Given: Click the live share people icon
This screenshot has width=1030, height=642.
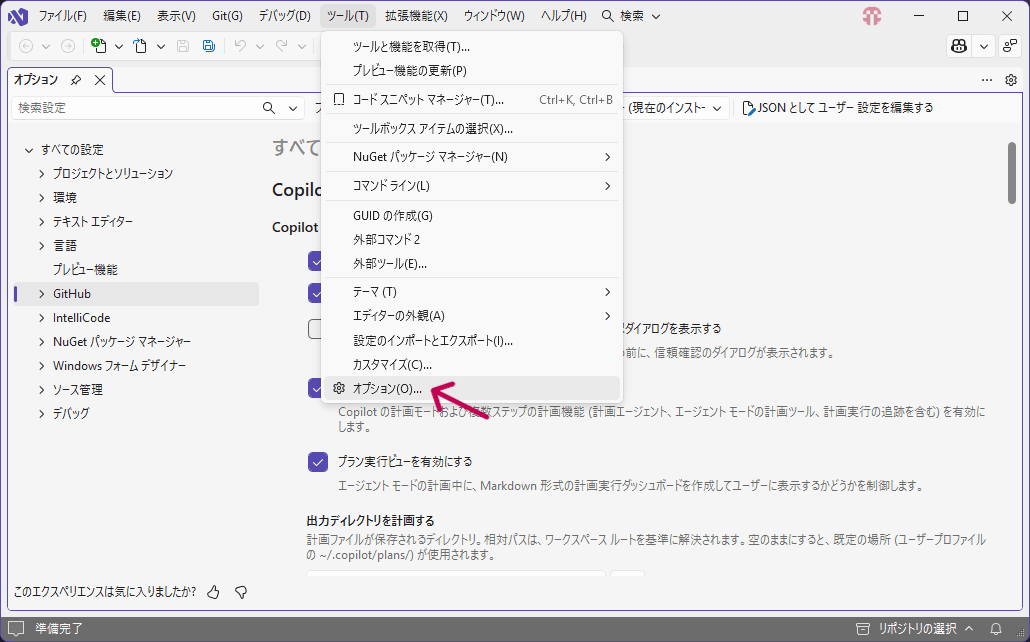Looking at the screenshot, I should (1009, 46).
